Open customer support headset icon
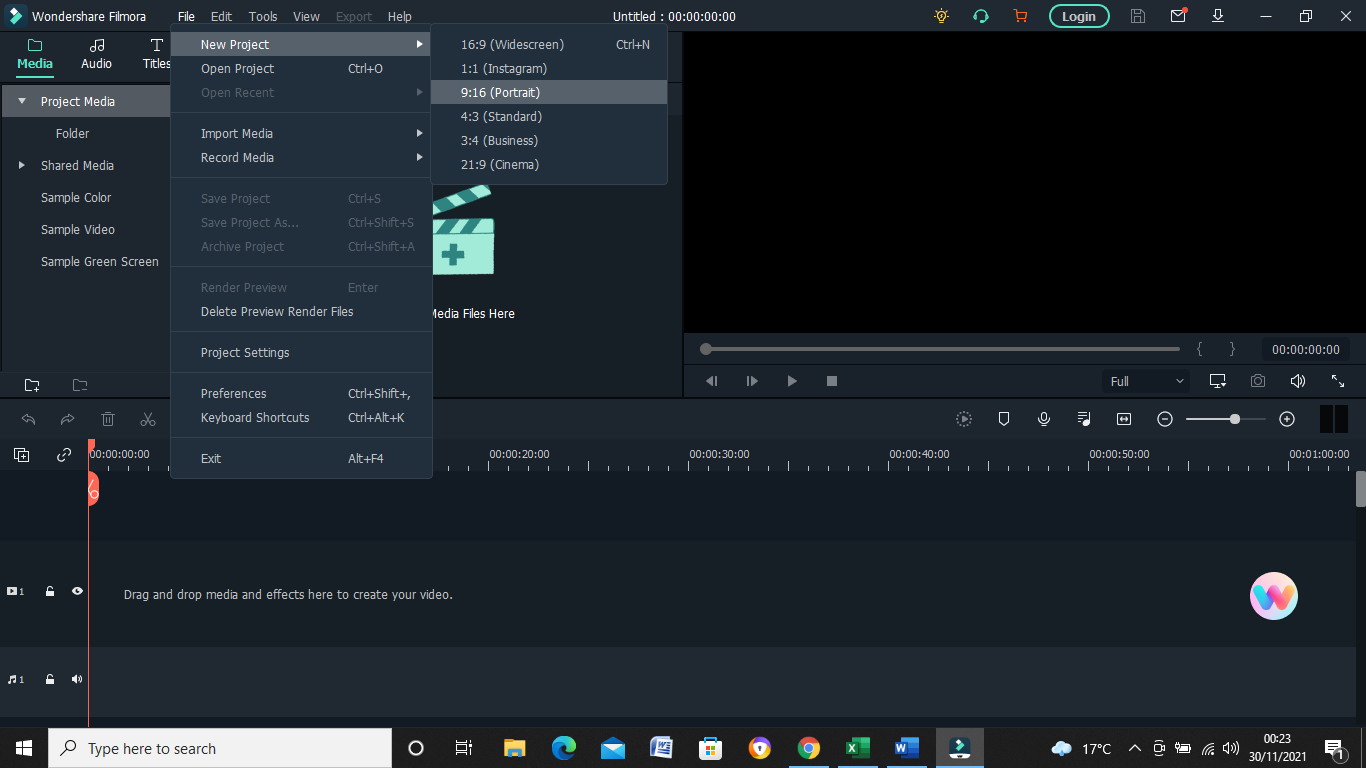The width and height of the screenshot is (1366, 768). [x=981, y=16]
